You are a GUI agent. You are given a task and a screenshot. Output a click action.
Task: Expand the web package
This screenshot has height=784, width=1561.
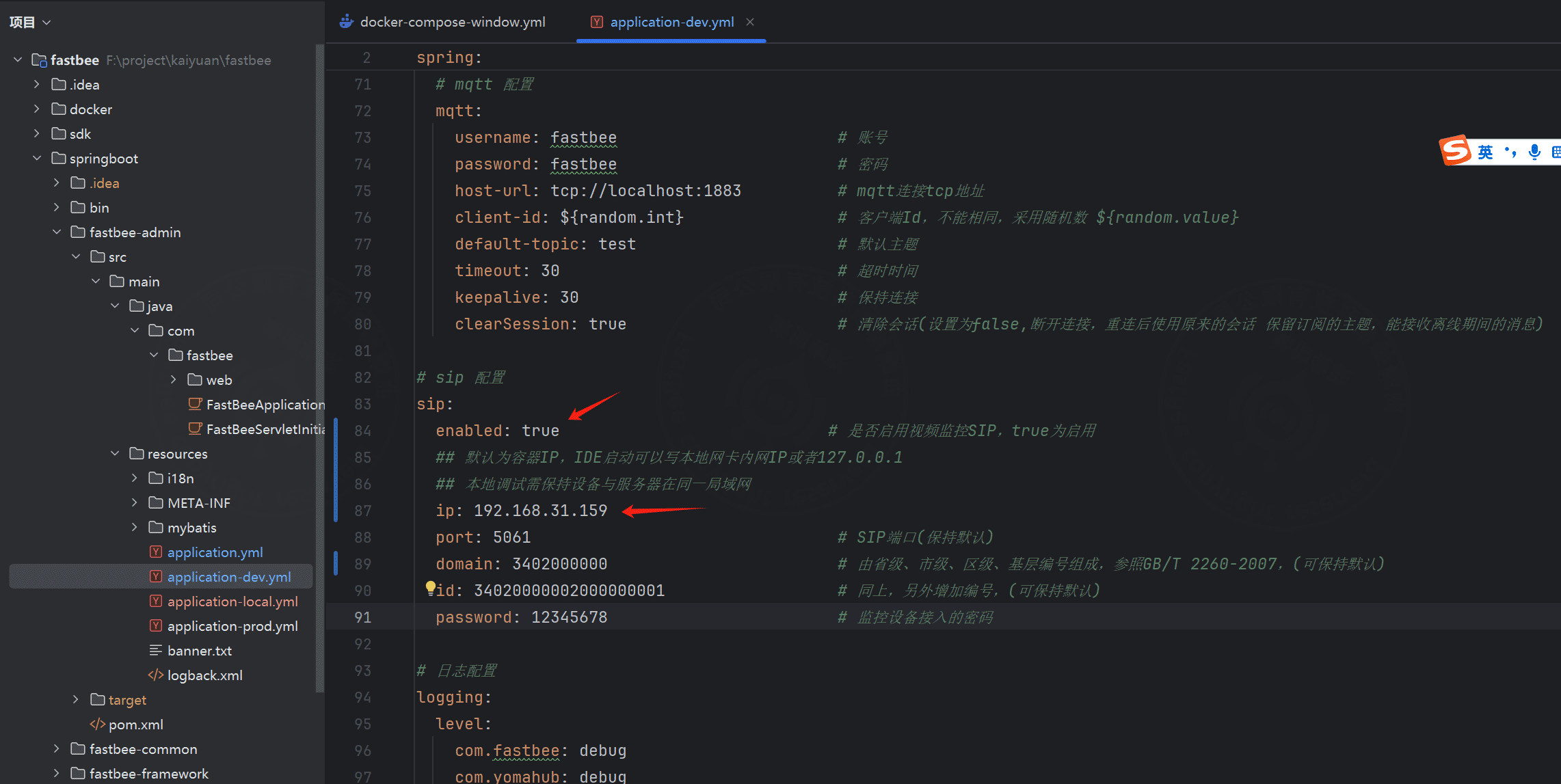pyautogui.click(x=174, y=380)
